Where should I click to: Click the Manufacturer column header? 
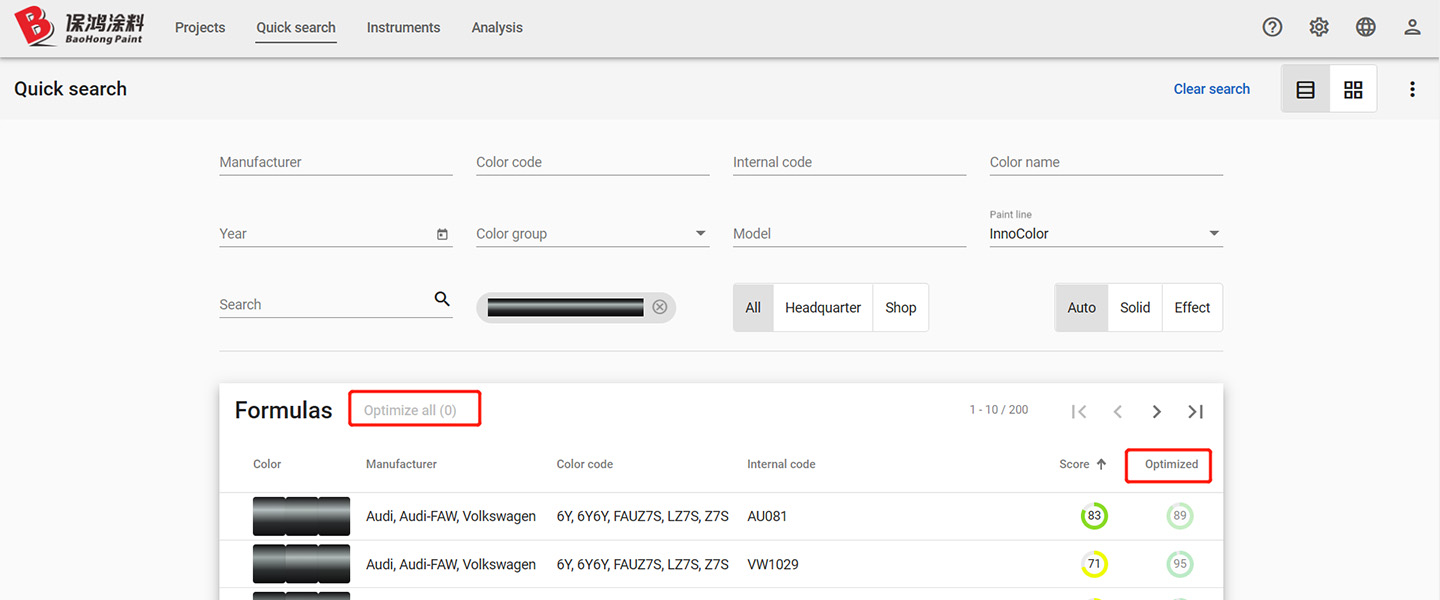point(401,464)
